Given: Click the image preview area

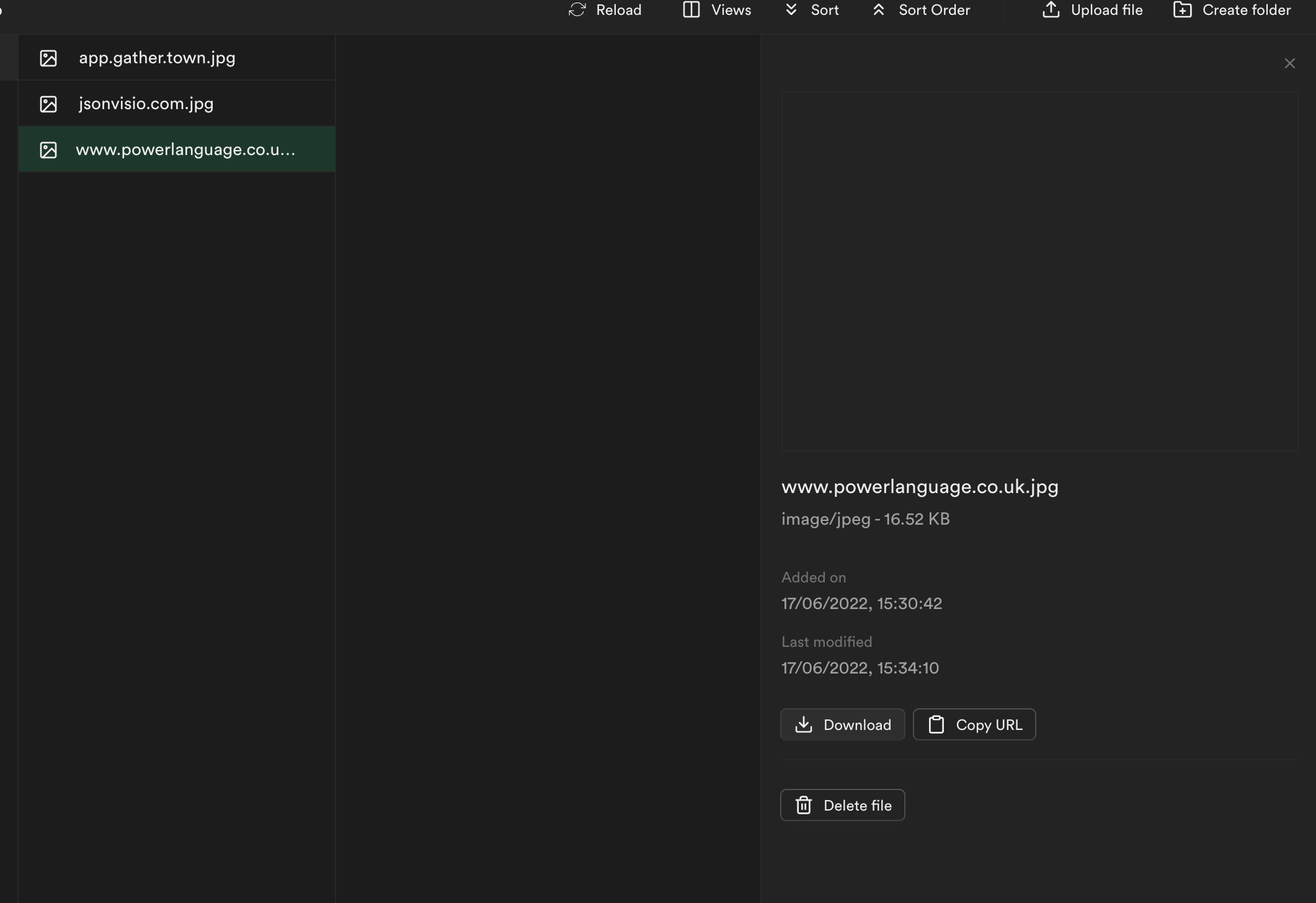Looking at the screenshot, I should [1040, 270].
